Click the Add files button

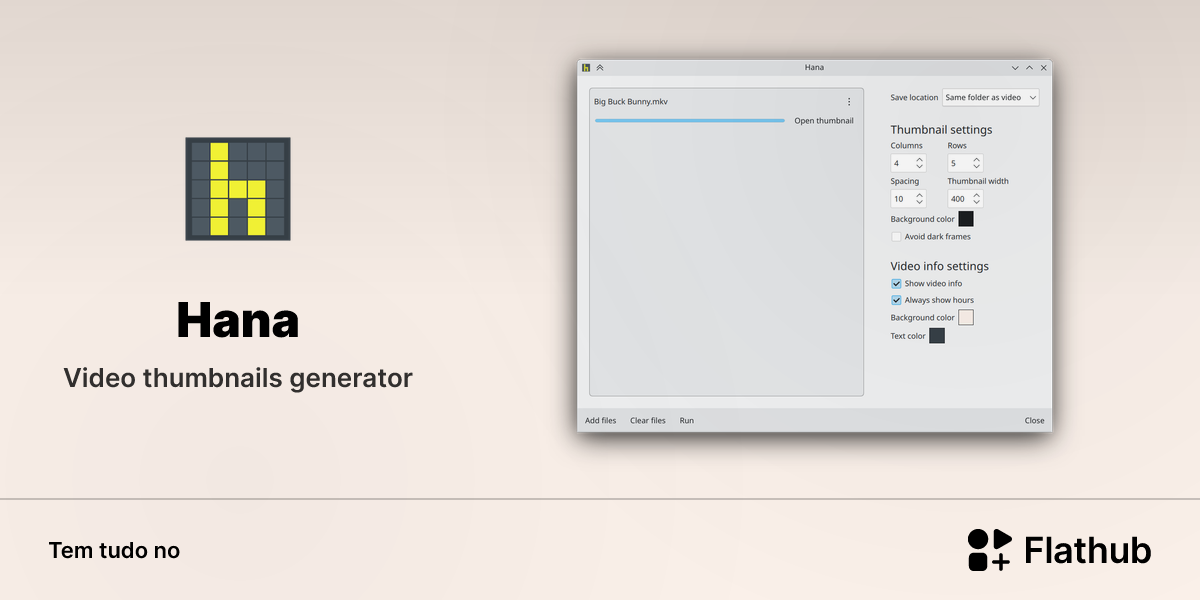tap(601, 421)
